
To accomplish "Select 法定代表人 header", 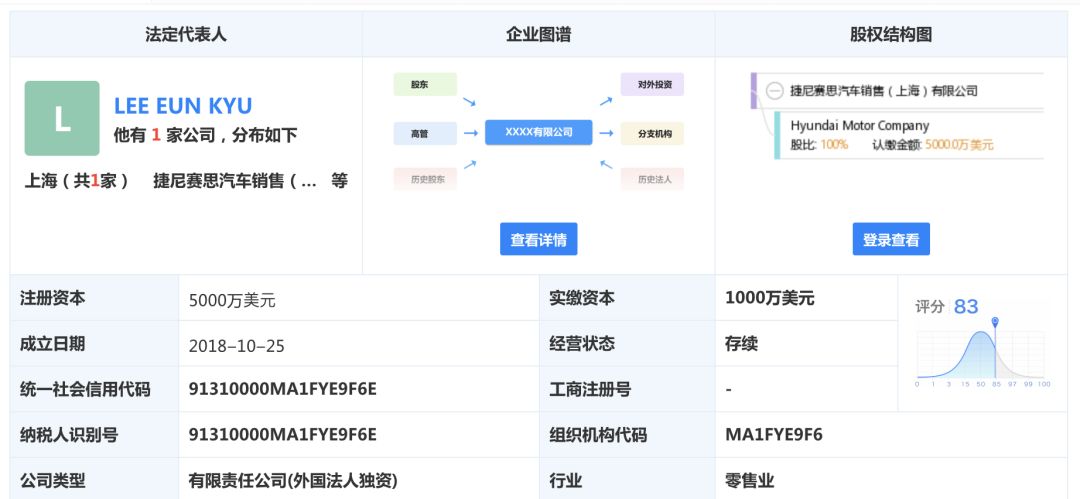I will click(x=186, y=34).
